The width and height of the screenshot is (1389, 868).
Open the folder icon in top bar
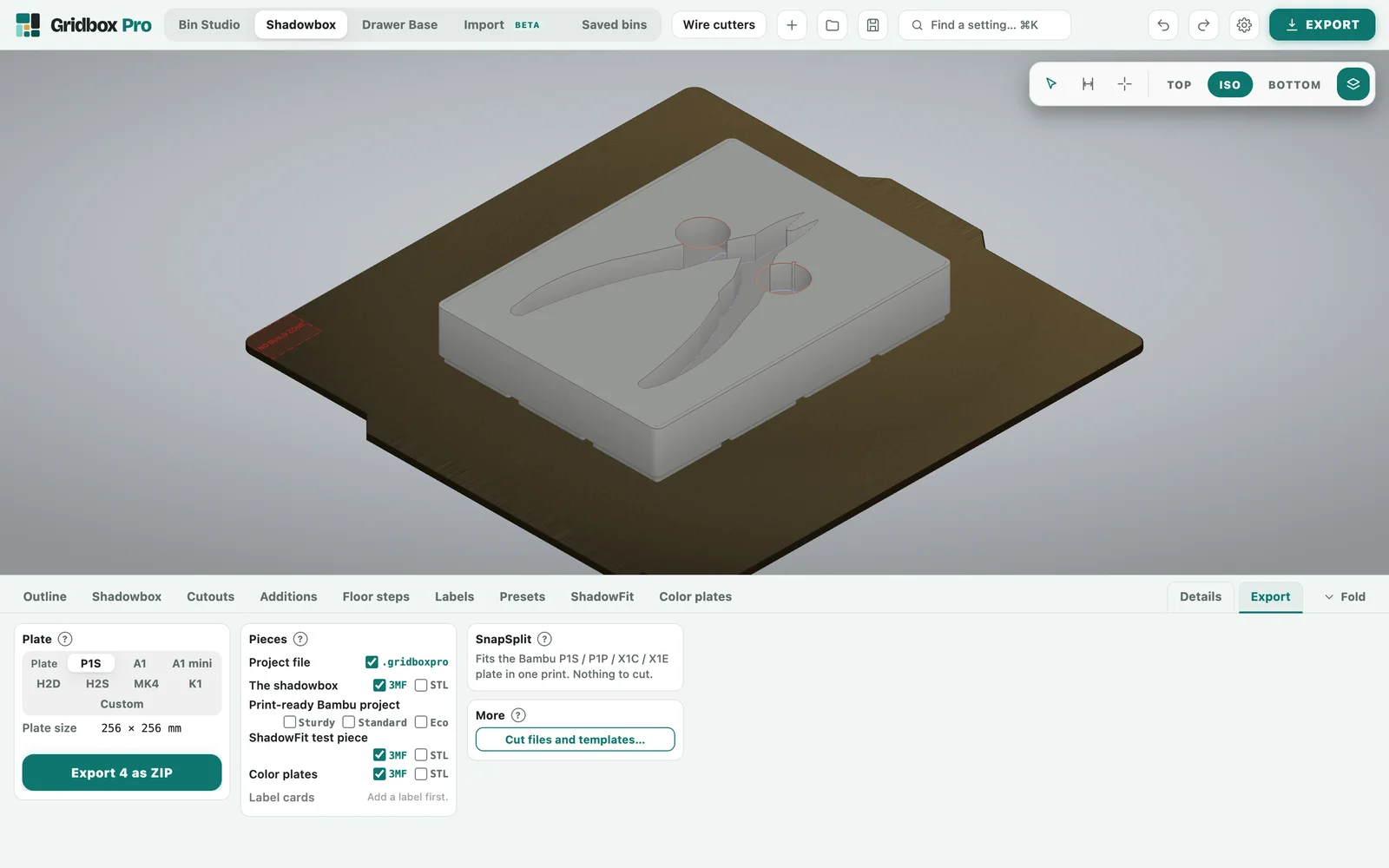(x=832, y=25)
